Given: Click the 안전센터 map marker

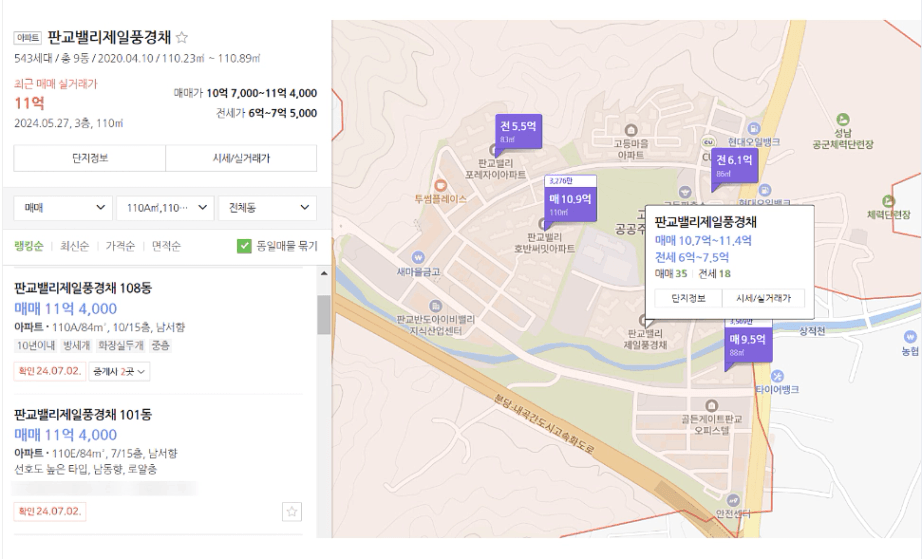Looking at the screenshot, I should [733, 500].
